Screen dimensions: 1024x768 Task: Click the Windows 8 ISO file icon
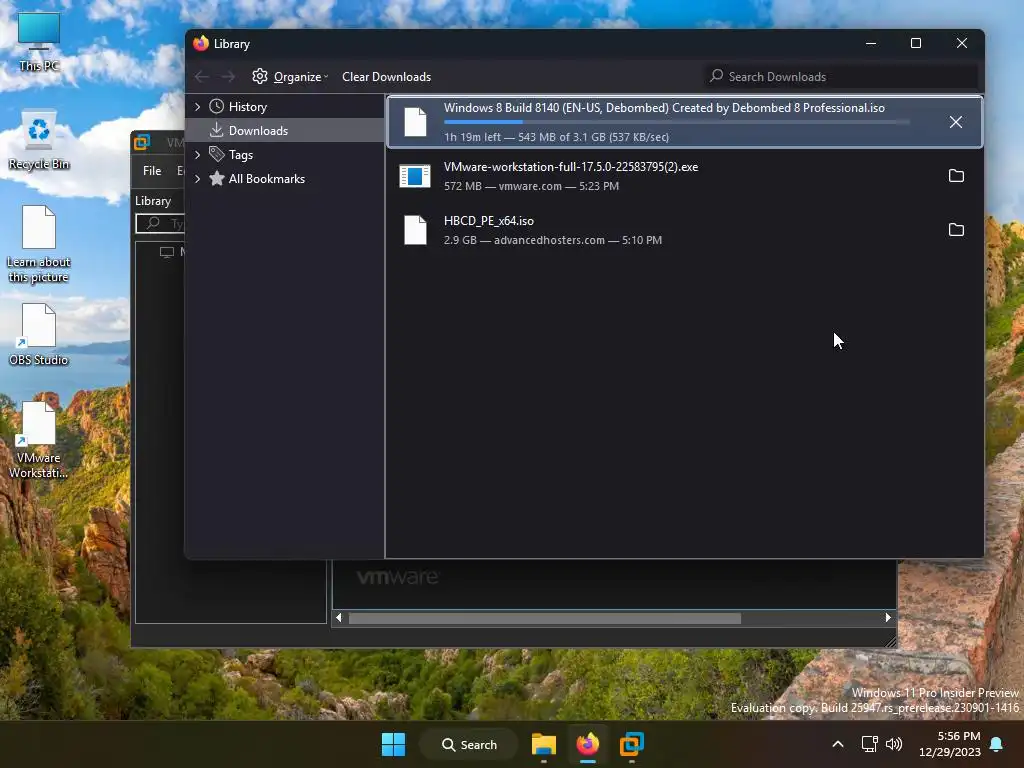click(415, 122)
